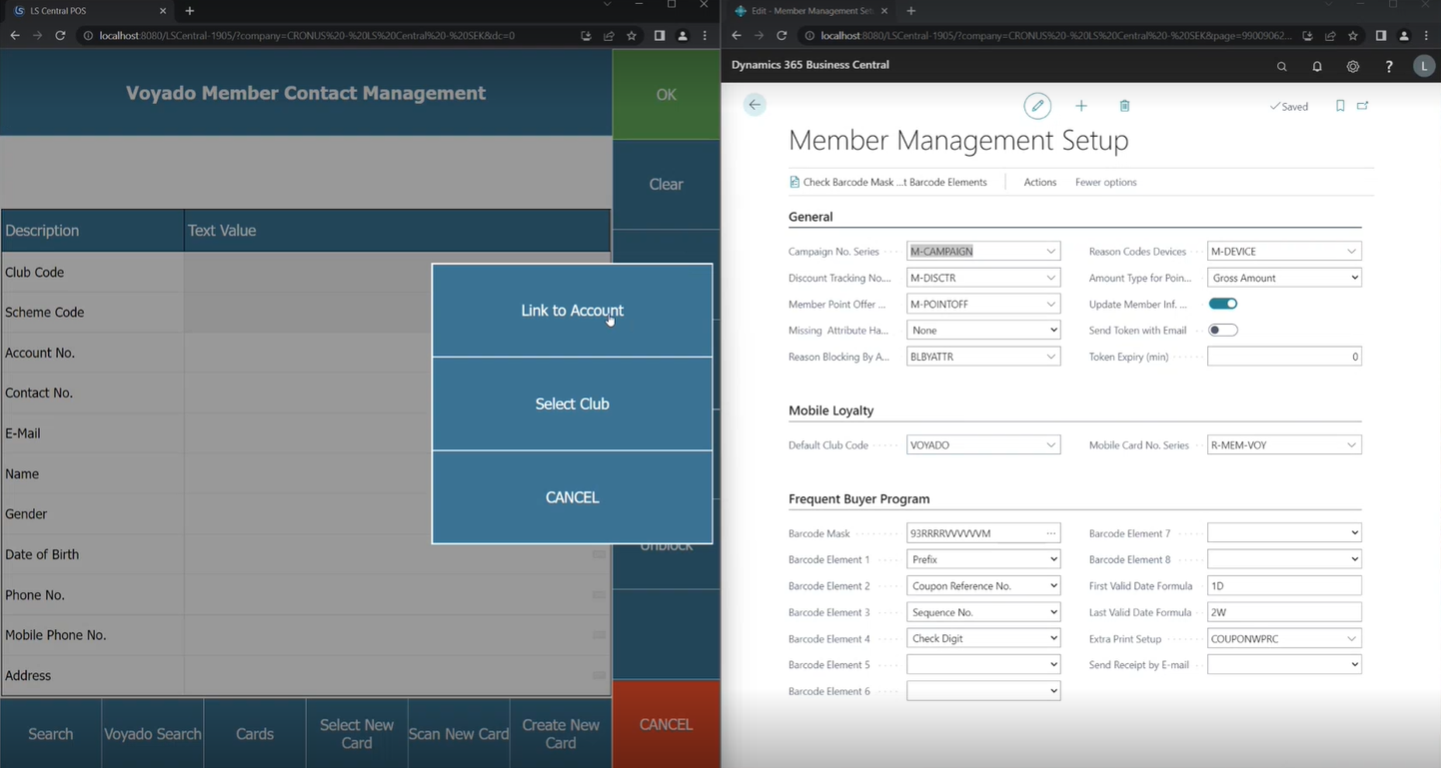Viewport: 1441px width, 768px height.
Task: Open the Reason Codes Devices dropdown
Action: (1351, 251)
